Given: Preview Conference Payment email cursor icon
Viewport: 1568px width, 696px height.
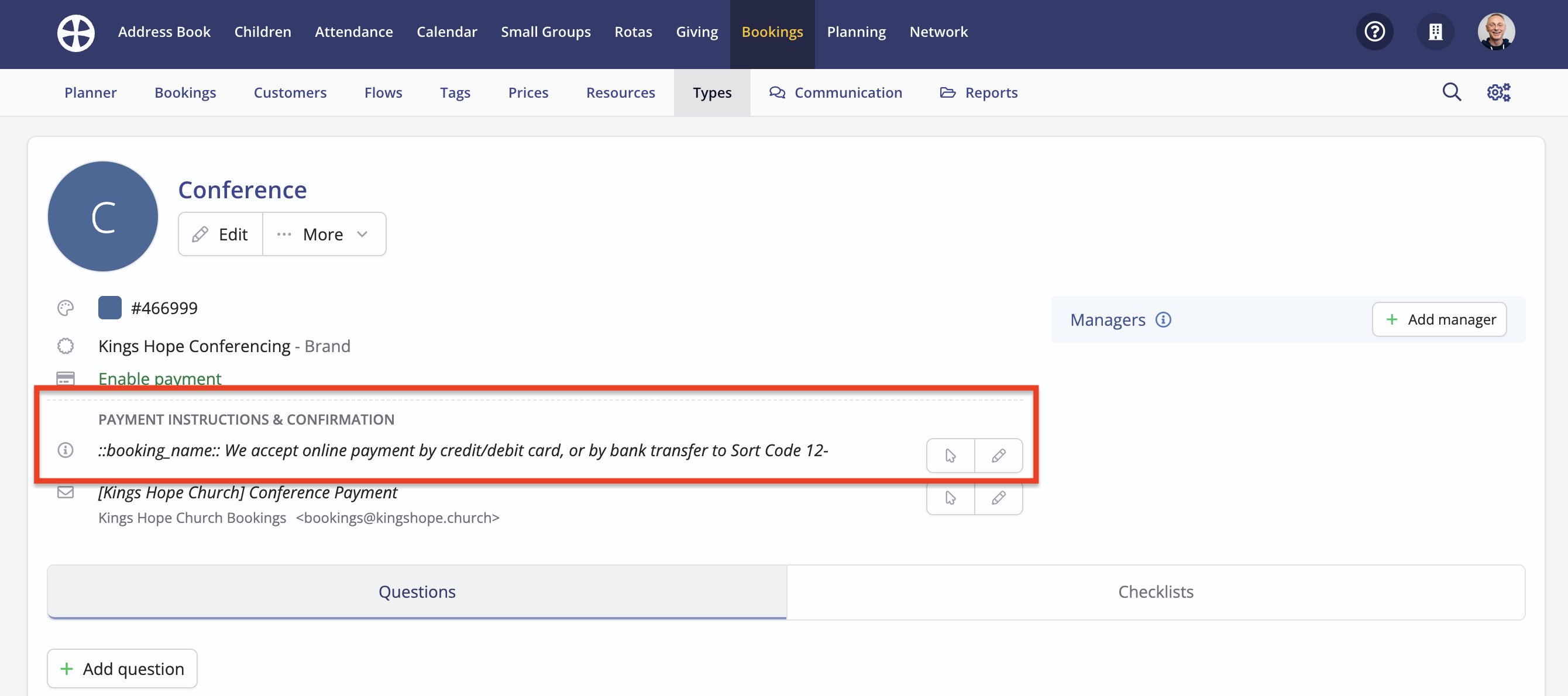Looking at the screenshot, I should pos(950,498).
